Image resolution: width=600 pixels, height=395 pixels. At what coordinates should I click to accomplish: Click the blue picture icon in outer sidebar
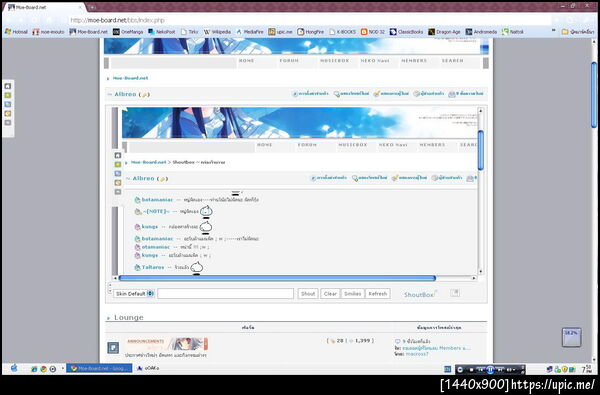coord(8,104)
